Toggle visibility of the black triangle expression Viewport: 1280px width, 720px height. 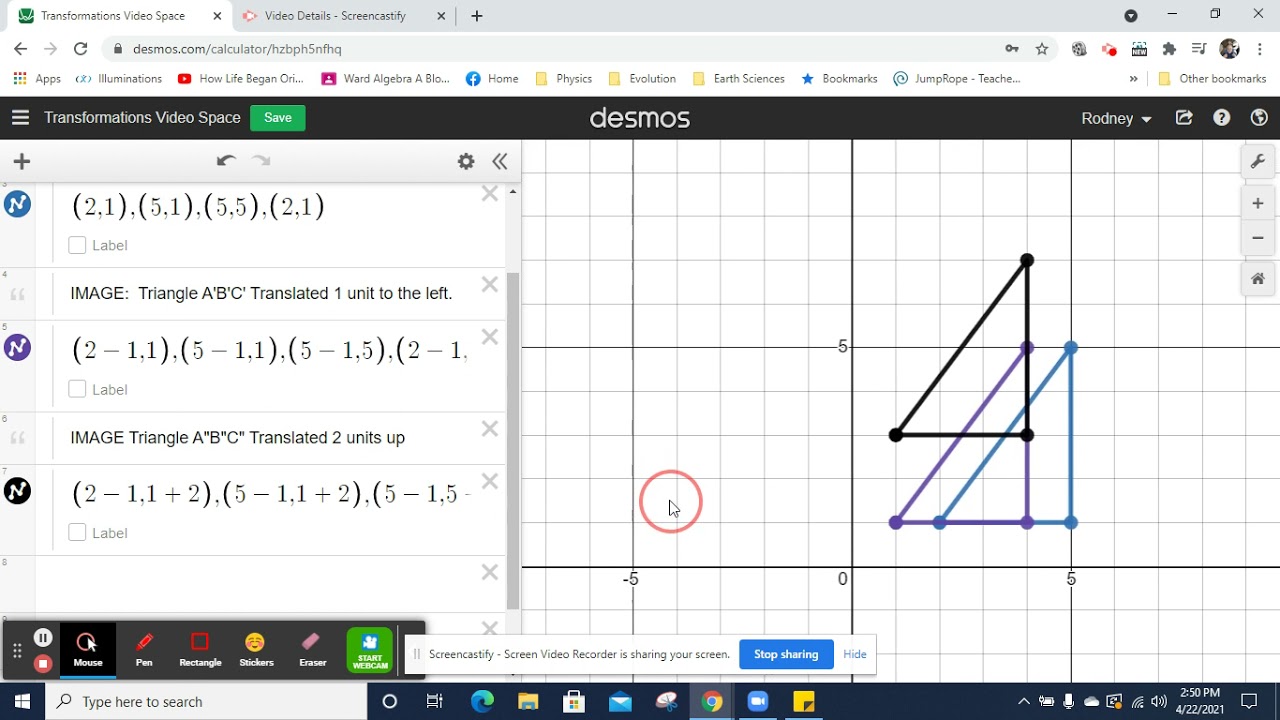click(18, 491)
